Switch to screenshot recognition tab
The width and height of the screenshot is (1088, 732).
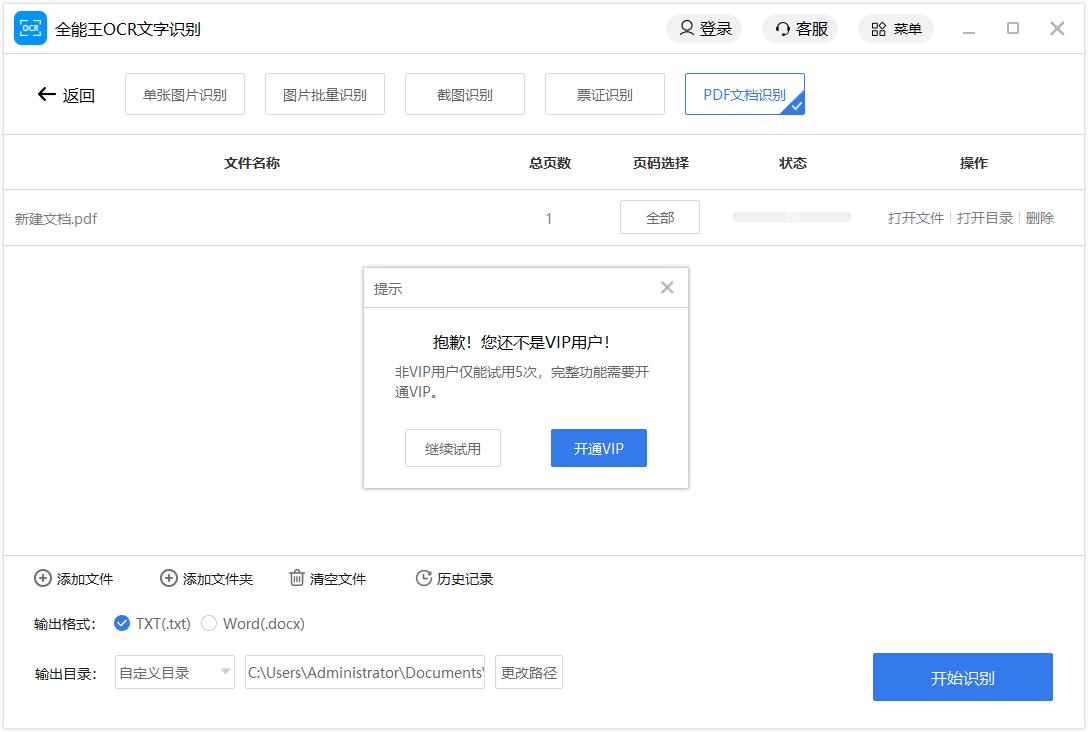465,95
